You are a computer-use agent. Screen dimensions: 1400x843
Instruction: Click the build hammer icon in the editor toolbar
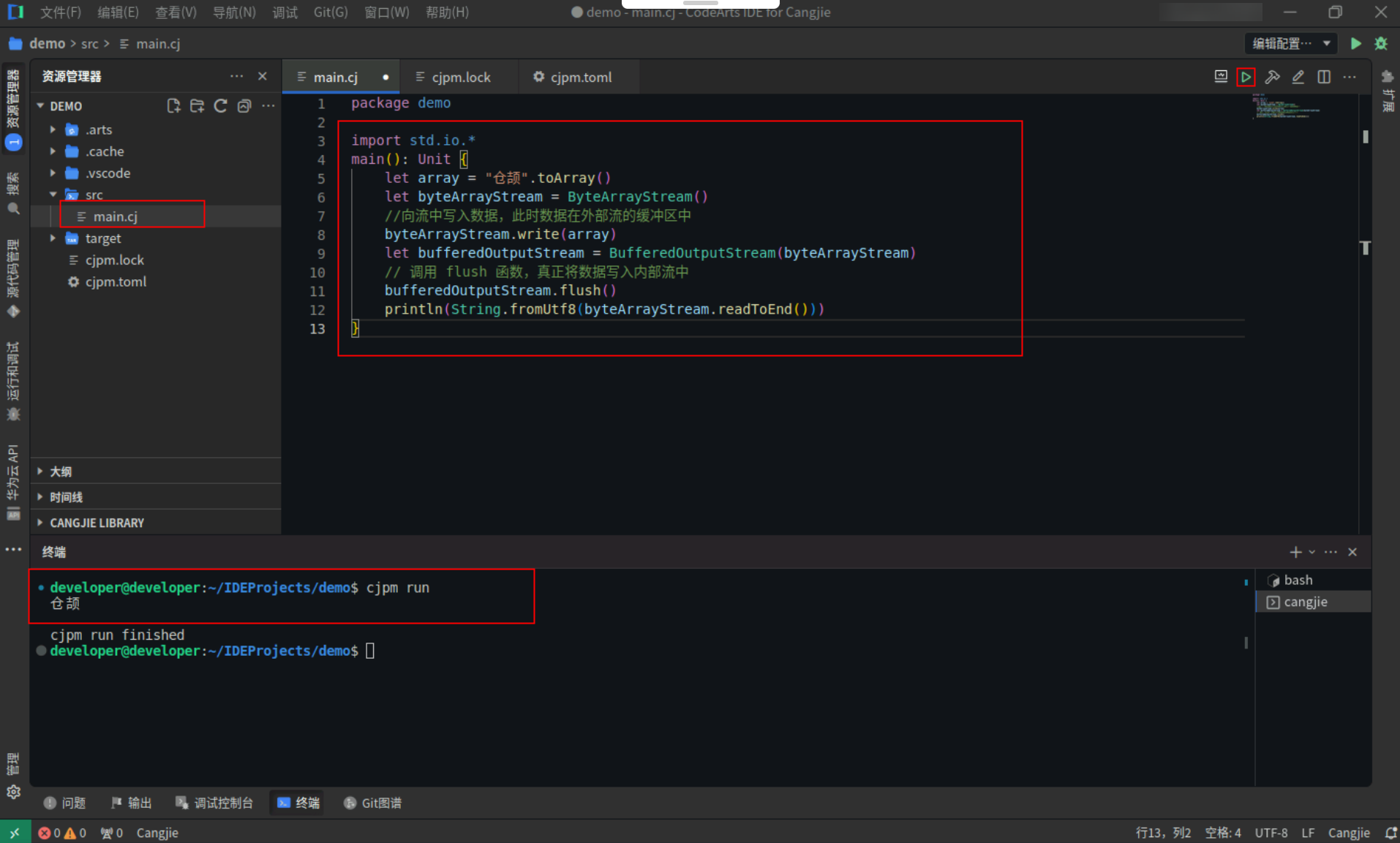coord(1272,77)
